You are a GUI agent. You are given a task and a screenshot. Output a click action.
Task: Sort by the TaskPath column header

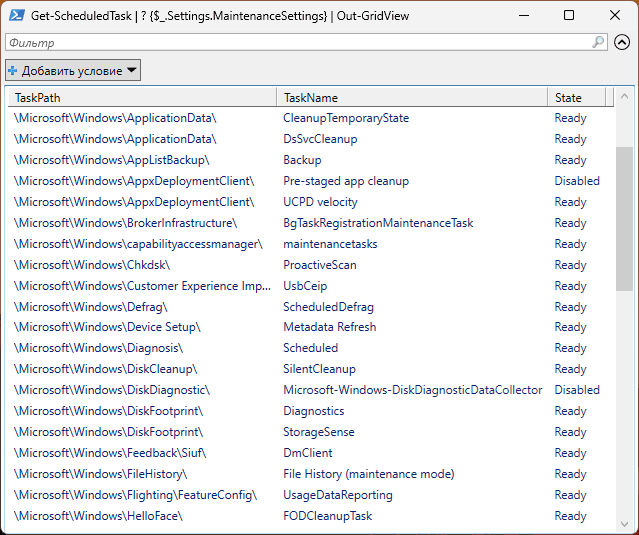(x=142, y=97)
